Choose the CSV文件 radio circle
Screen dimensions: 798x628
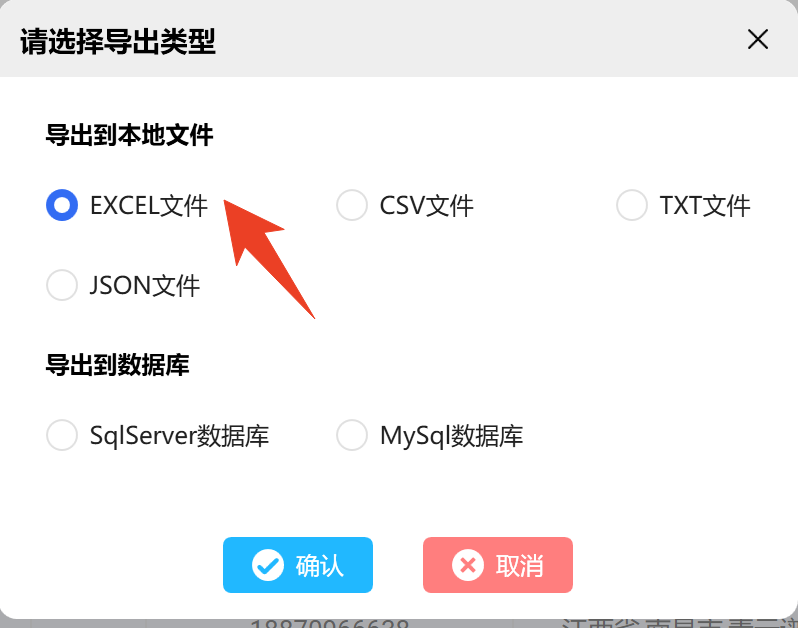352,205
